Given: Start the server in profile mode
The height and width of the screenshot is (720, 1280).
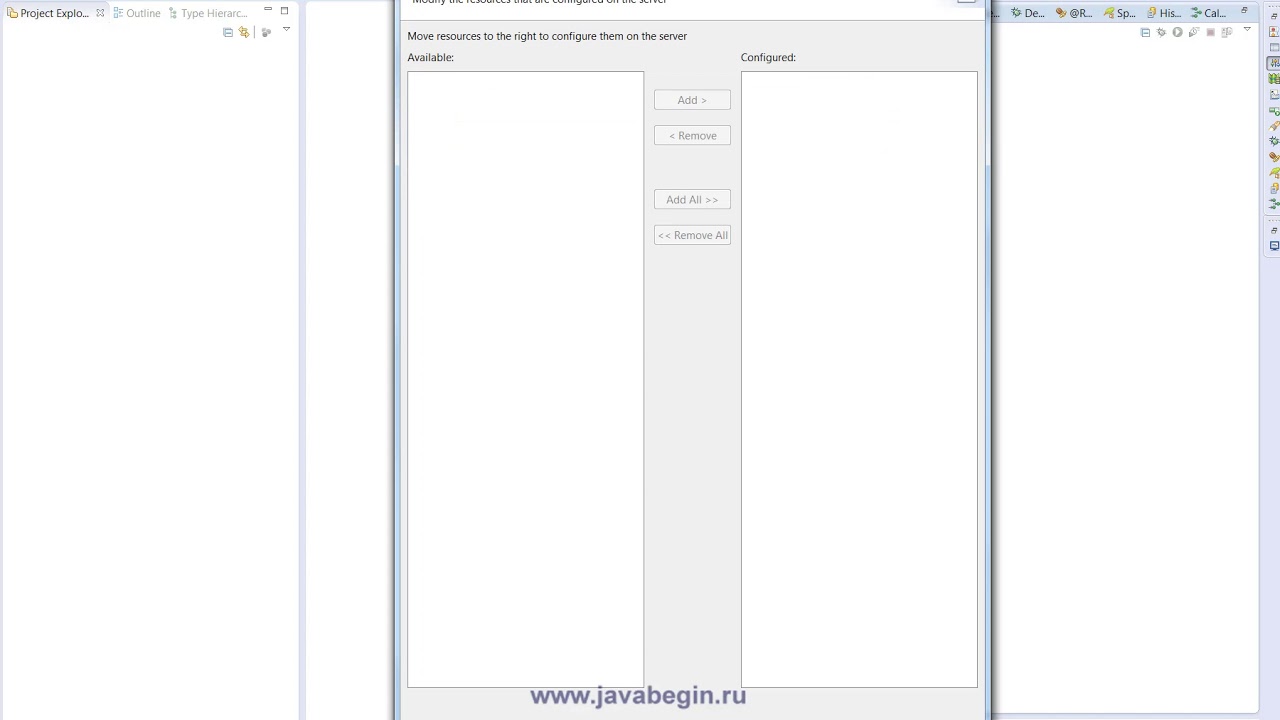Looking at the screenshot, I should (1194, 32).
